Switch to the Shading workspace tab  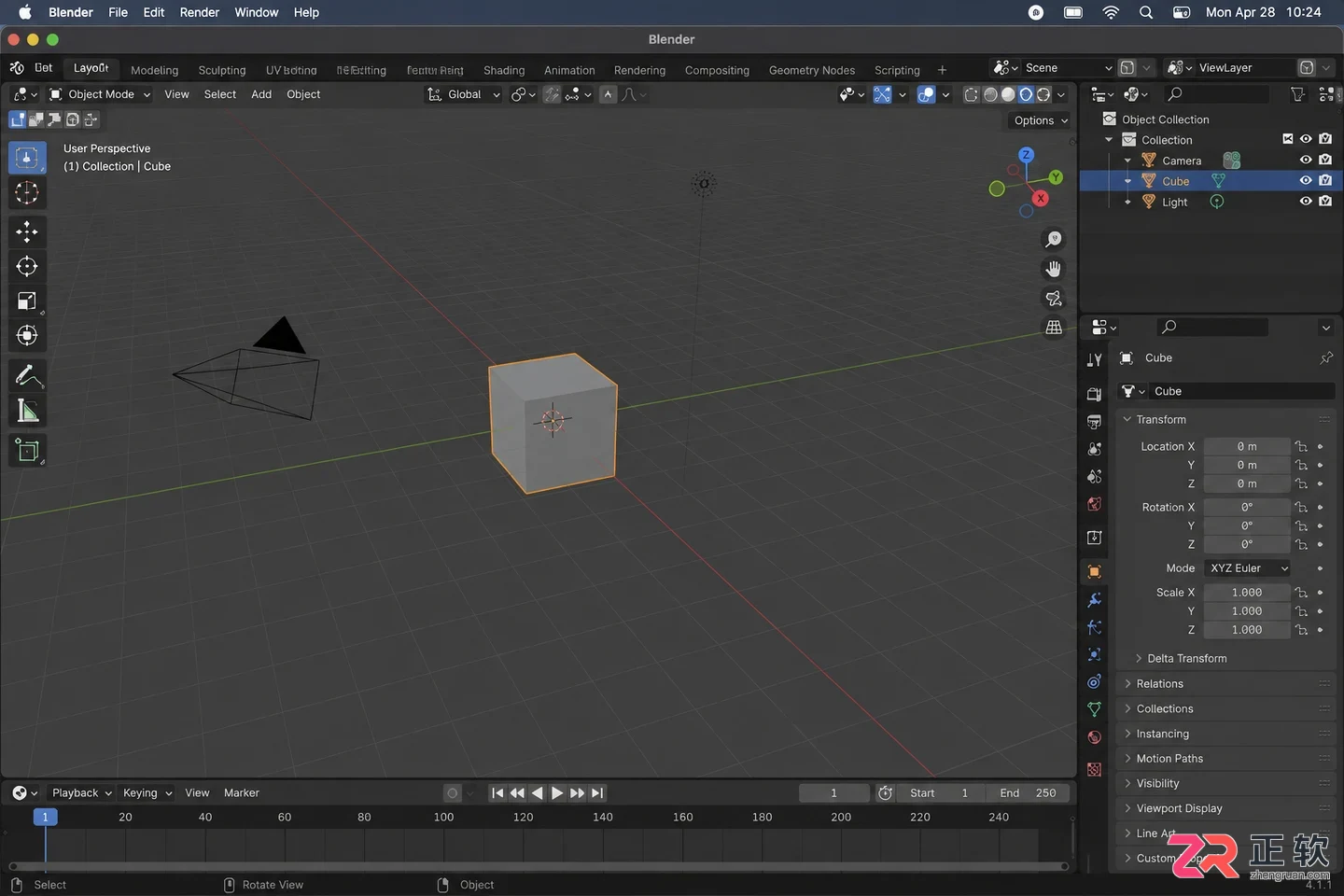tap(504, 70)
